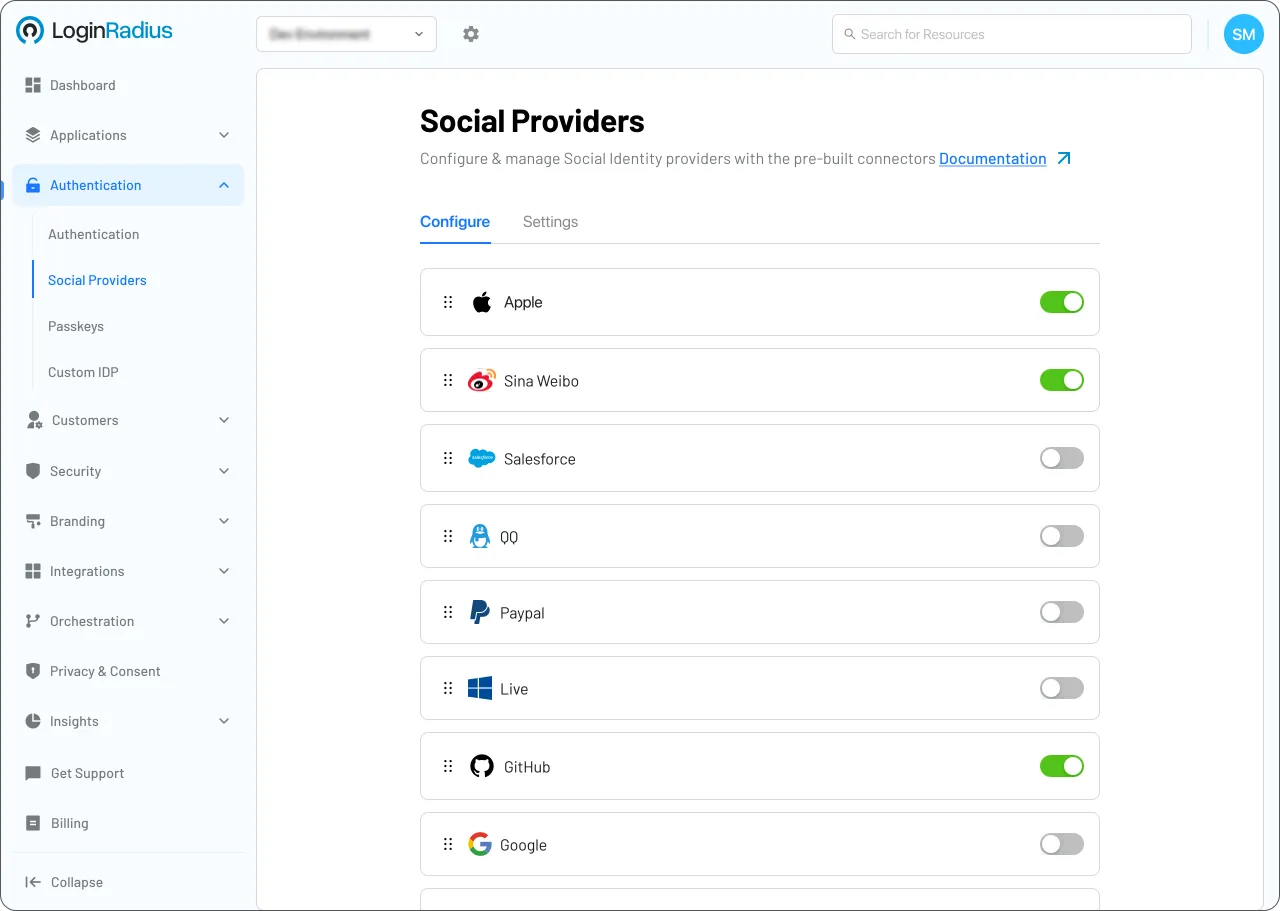Click the QQ row drag handle
Image resolution: width=1280 pixels, height=911 pixels.
448,536
